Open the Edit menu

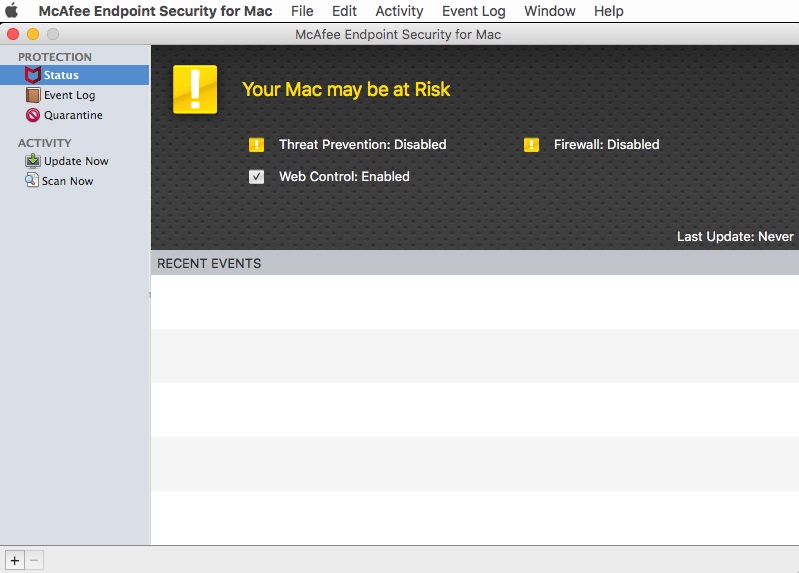[344, 11]
